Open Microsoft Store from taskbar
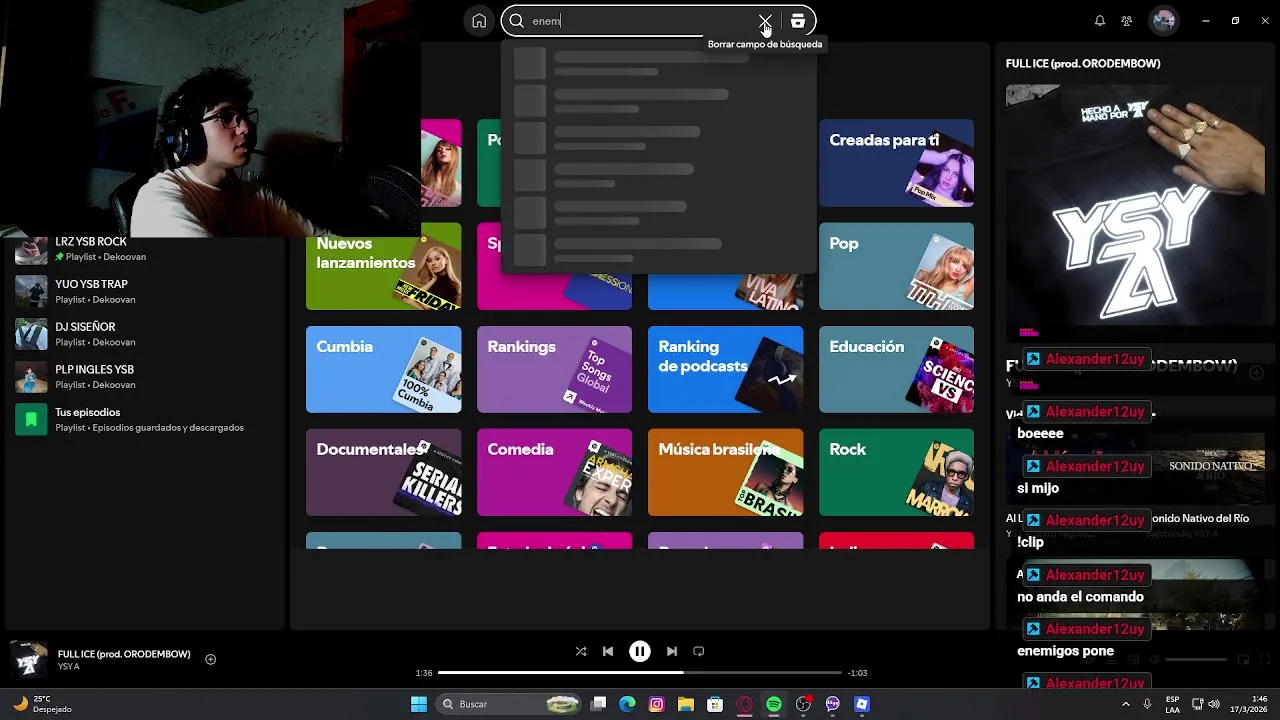 715,704
